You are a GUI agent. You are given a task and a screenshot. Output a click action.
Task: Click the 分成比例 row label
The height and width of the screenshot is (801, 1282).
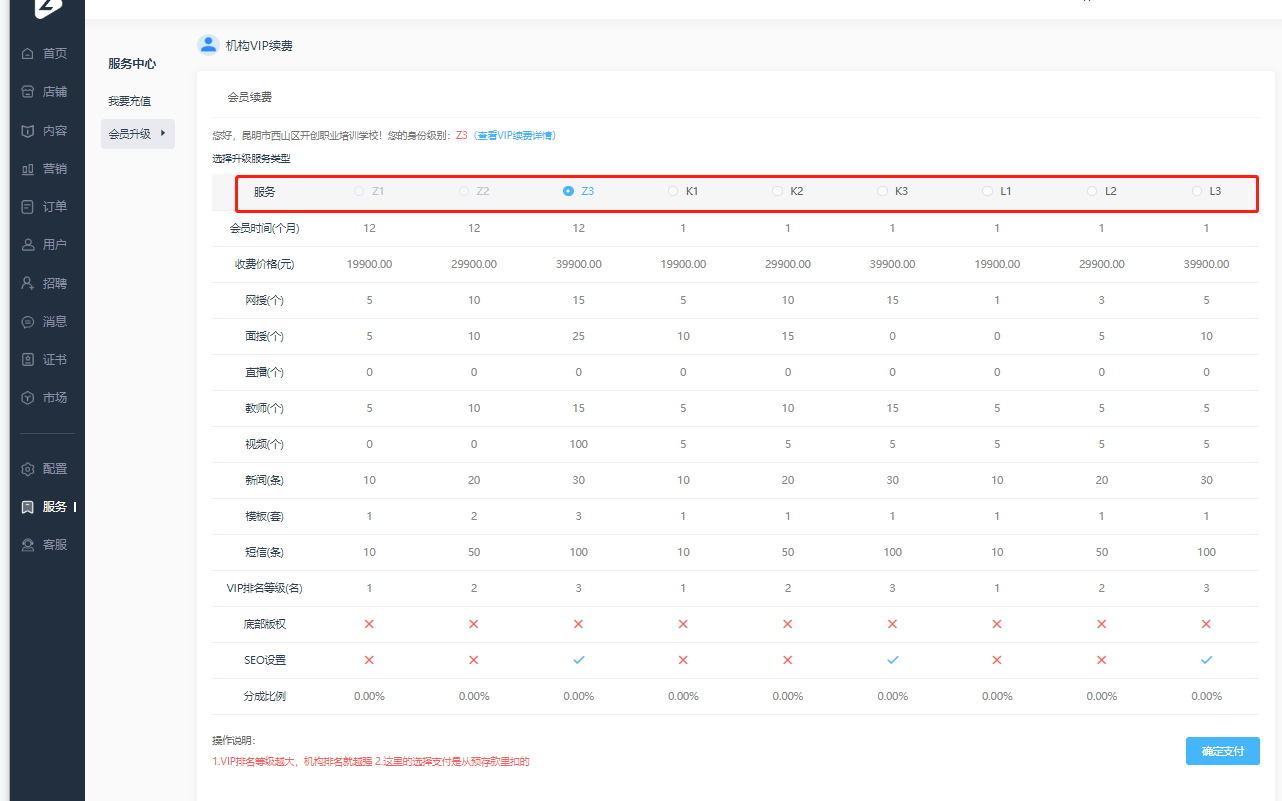264,697
